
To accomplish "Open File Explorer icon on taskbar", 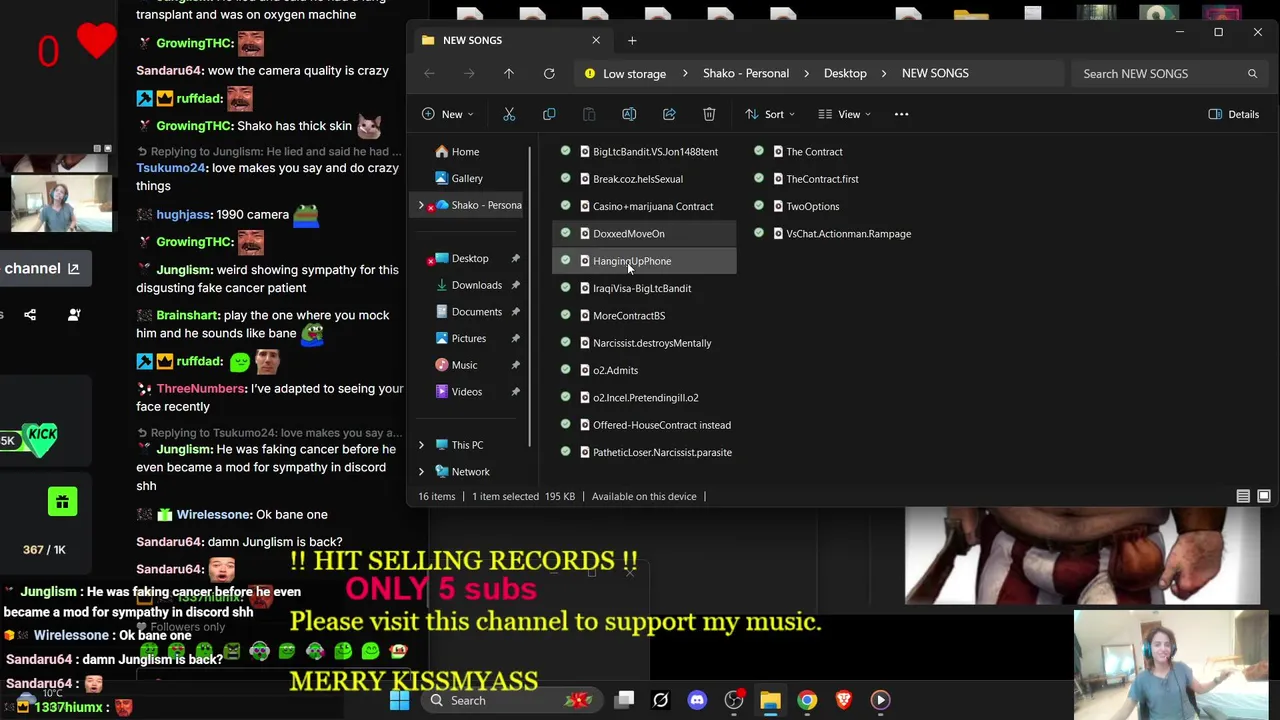I will pos(770,700).
